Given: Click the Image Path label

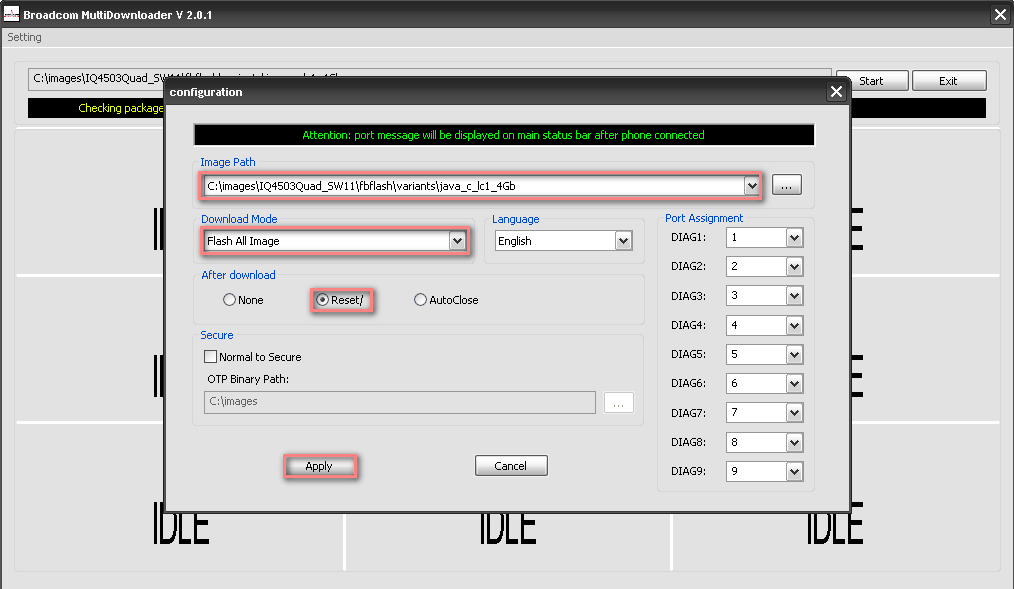Looking at the screenshot, I should (228, 162).
